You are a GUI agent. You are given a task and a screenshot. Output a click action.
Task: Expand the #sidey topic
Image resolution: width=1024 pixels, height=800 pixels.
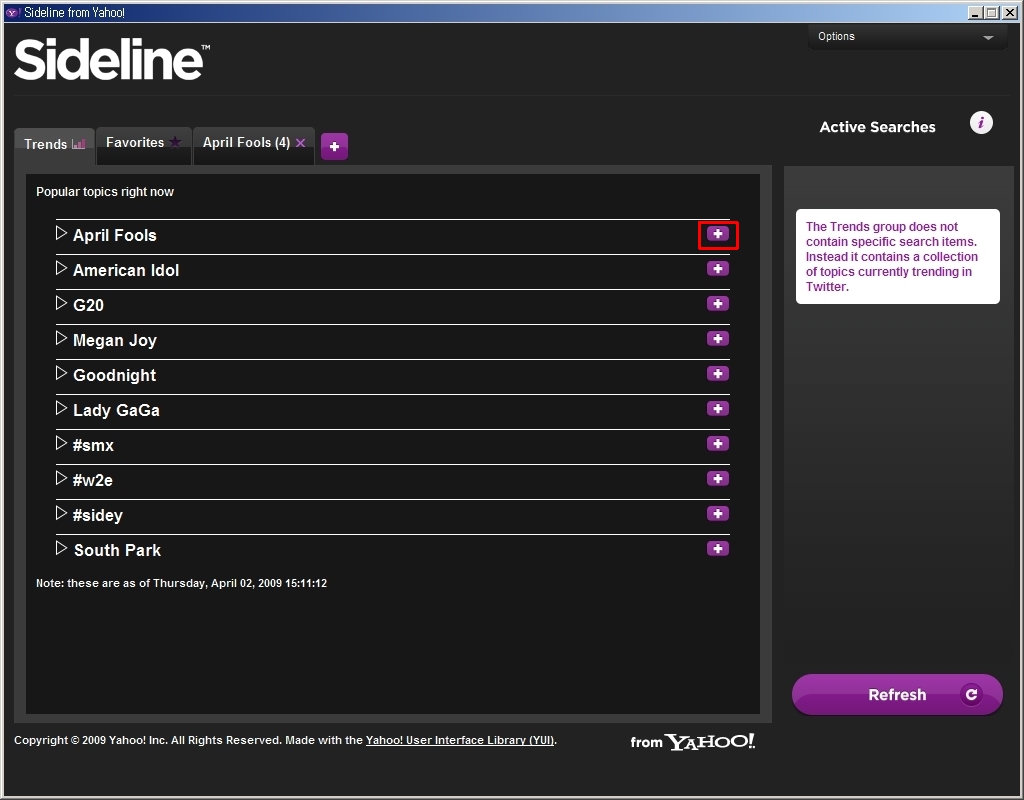point(61,513)
